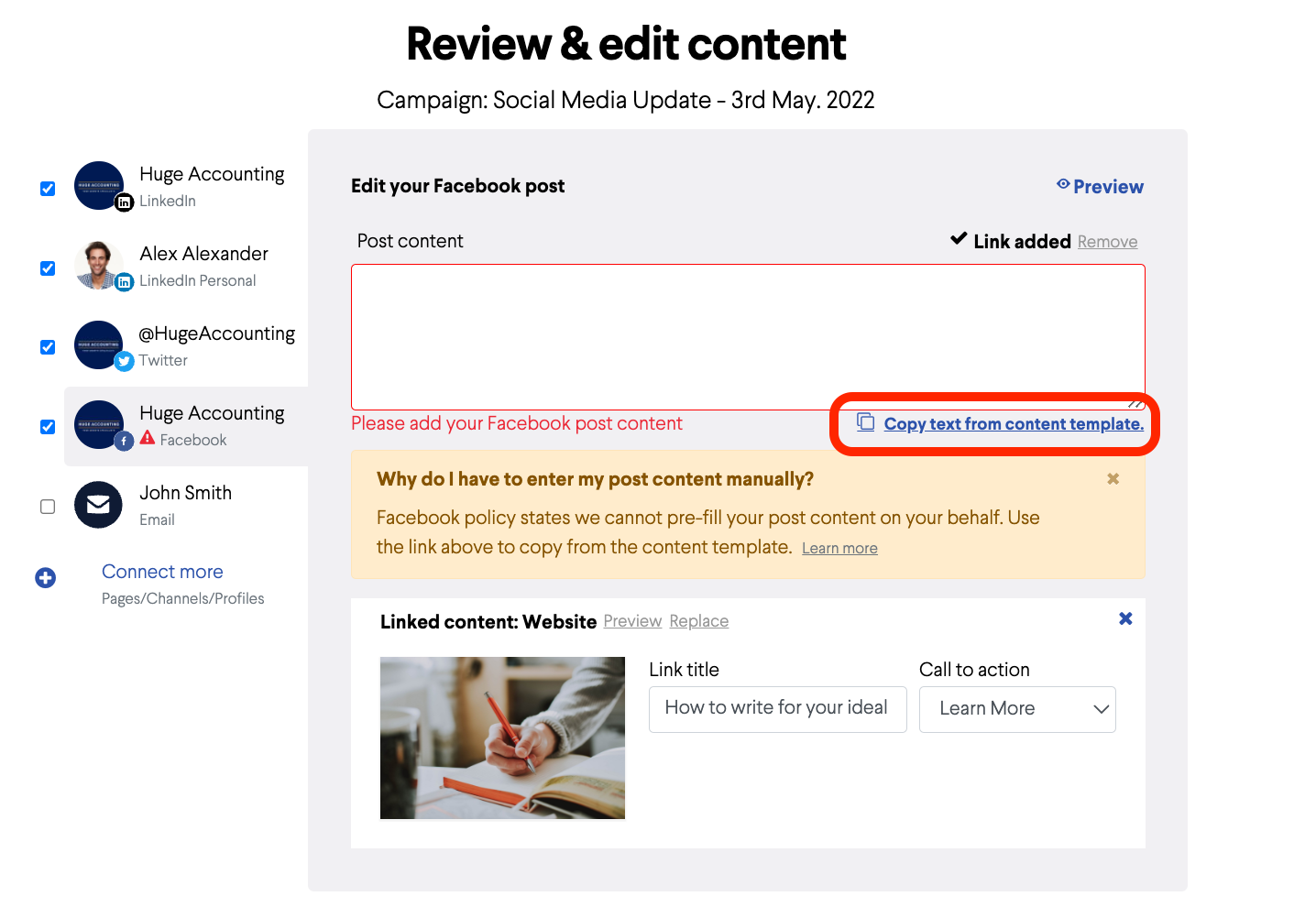Select the Huge Accounting LinkedIn channel
This screenshot has width=1316, height=918.
[186, 186]
